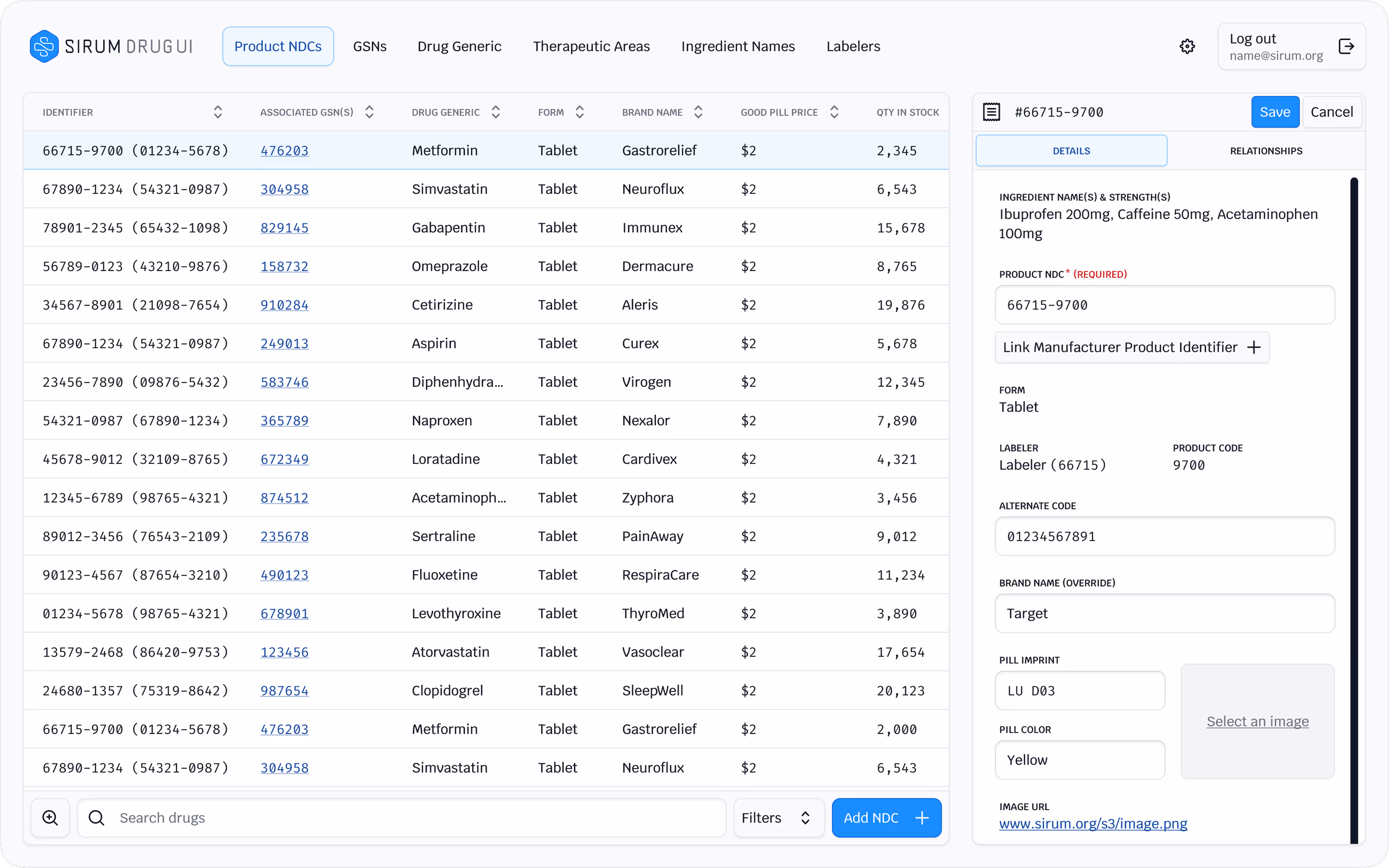
Task: Sort by Drug Generic column arrows
Action: tap(496, 112)
